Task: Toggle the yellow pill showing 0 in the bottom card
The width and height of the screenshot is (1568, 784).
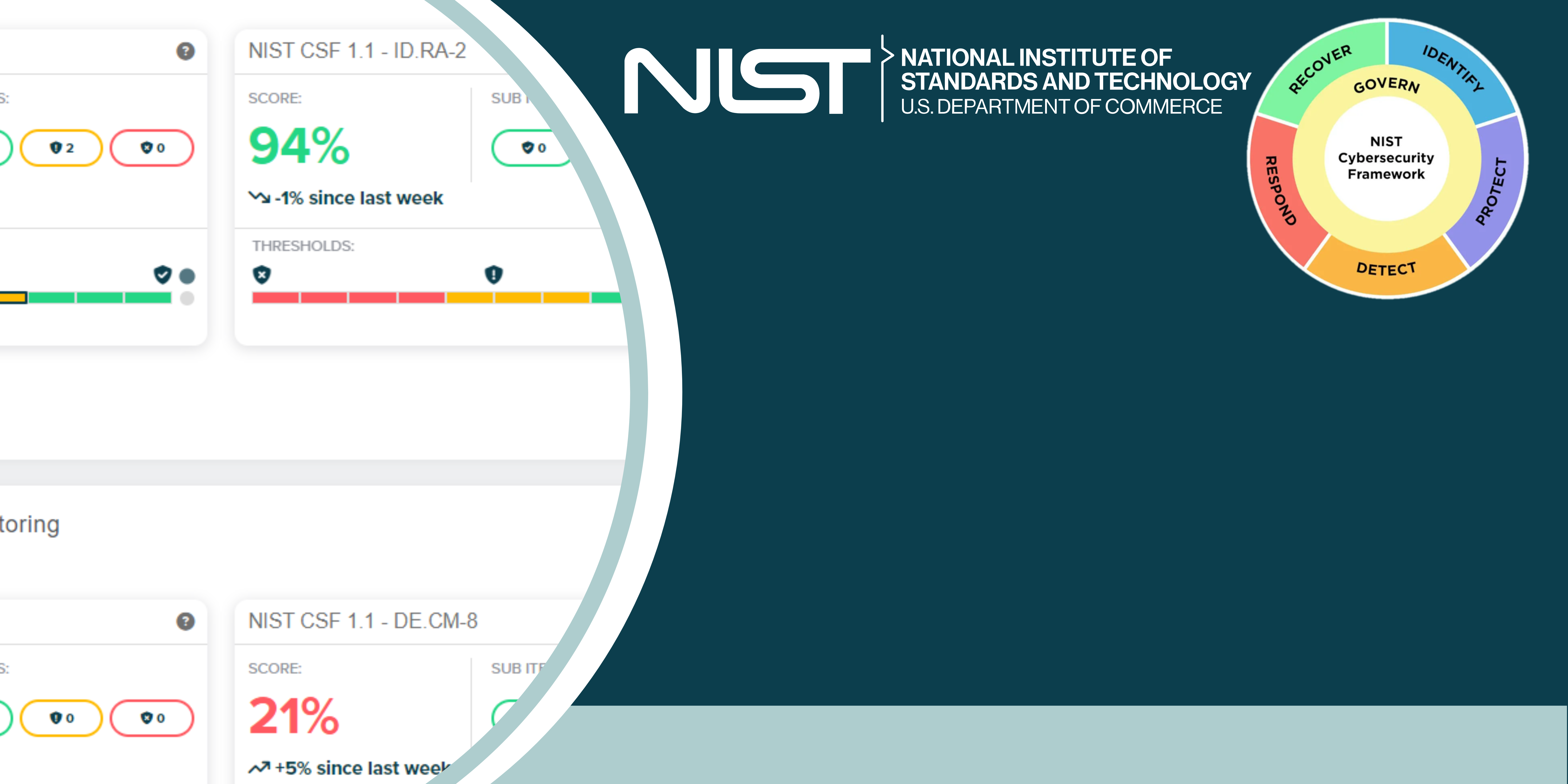Action: coord(61,718)
